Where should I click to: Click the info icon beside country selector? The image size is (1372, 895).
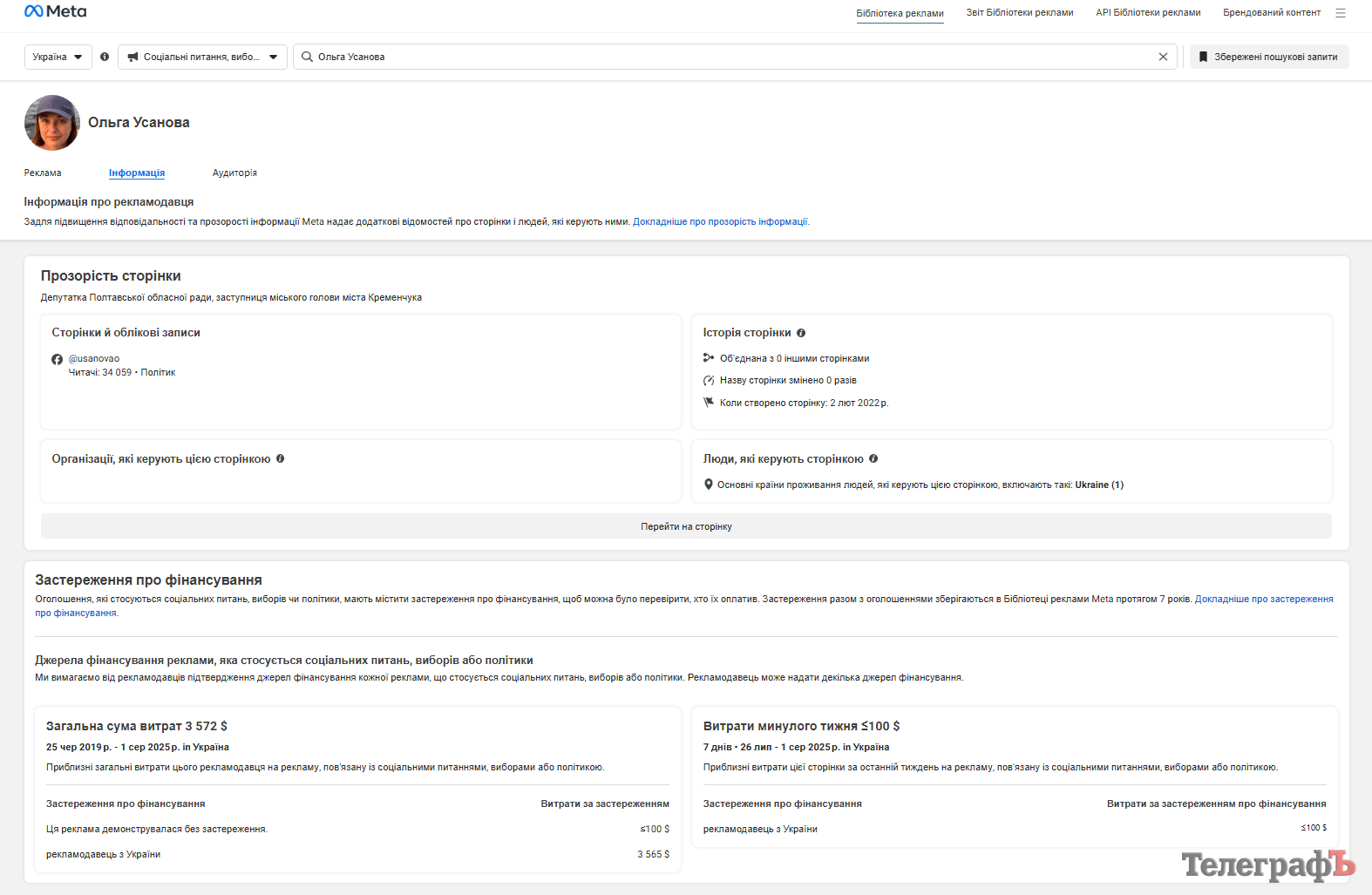[105, 57]
